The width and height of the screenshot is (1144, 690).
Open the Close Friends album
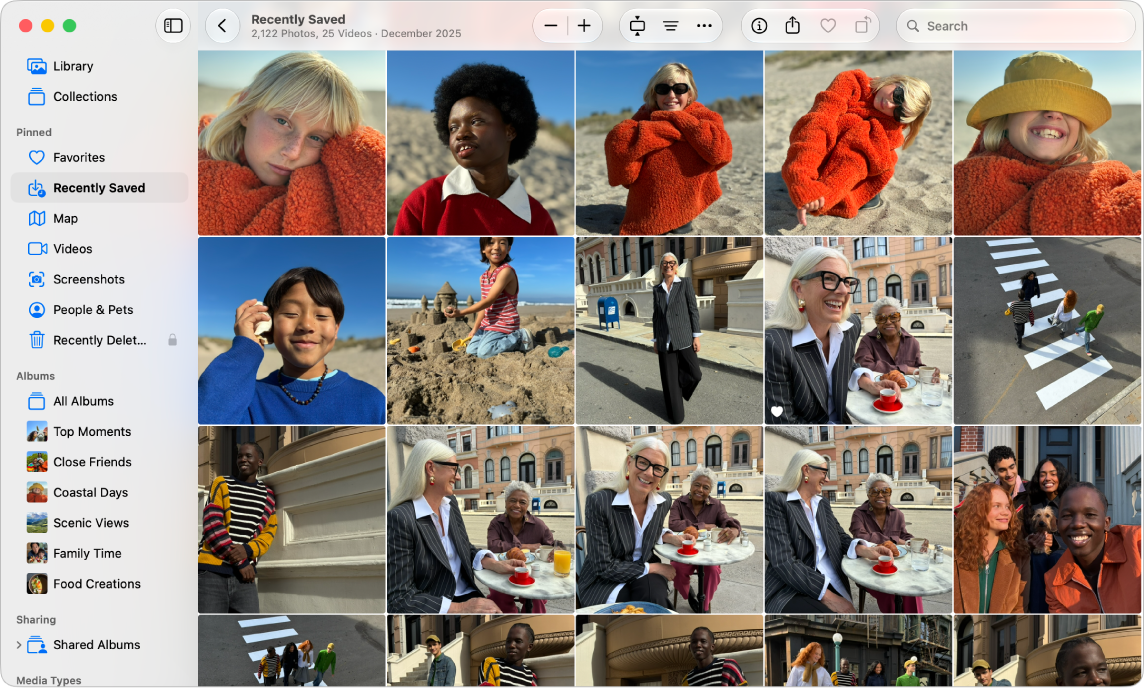(x=99, y=462)
